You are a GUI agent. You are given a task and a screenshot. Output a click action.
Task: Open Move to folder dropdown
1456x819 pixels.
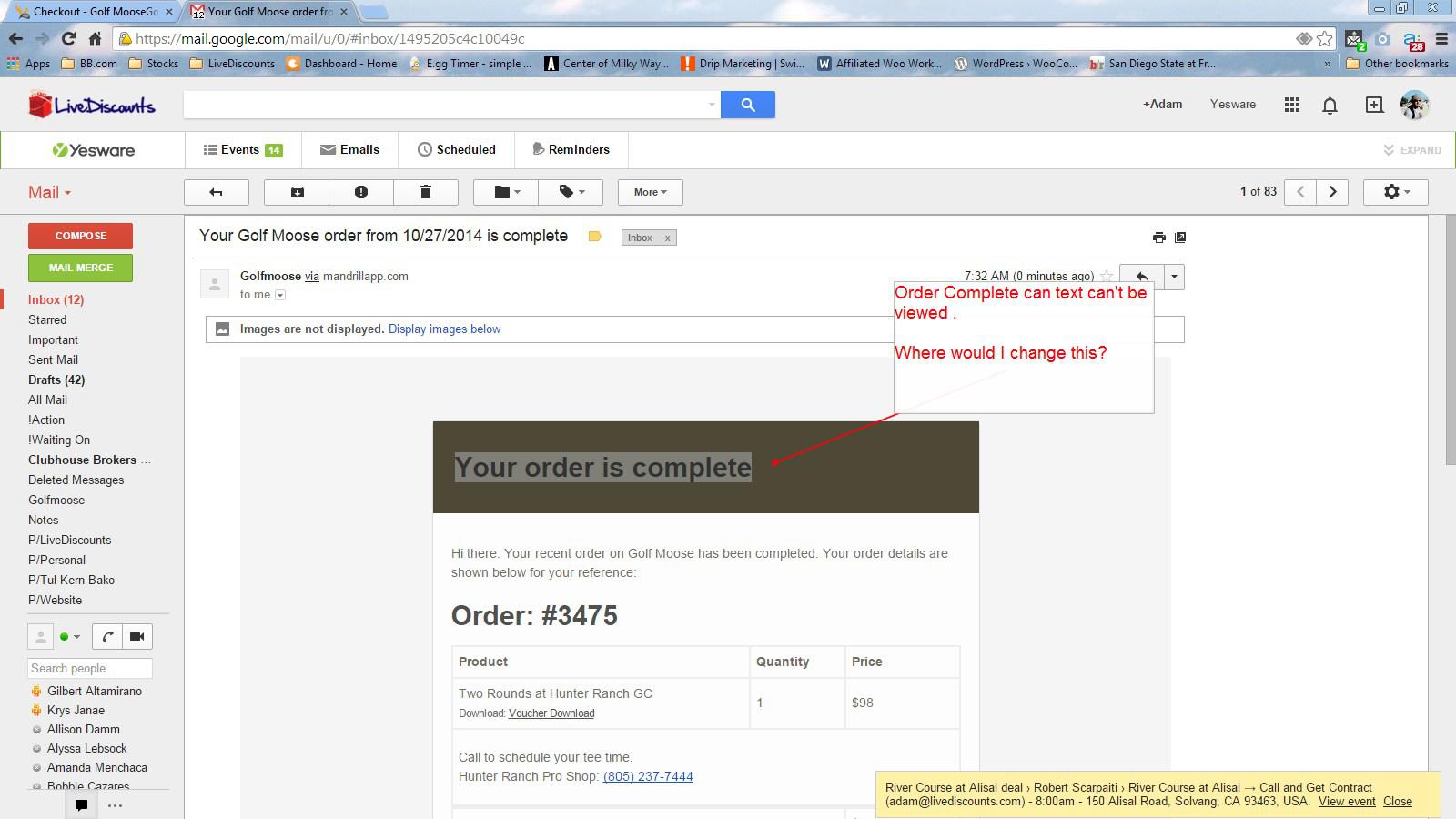[x=506, y=192]
